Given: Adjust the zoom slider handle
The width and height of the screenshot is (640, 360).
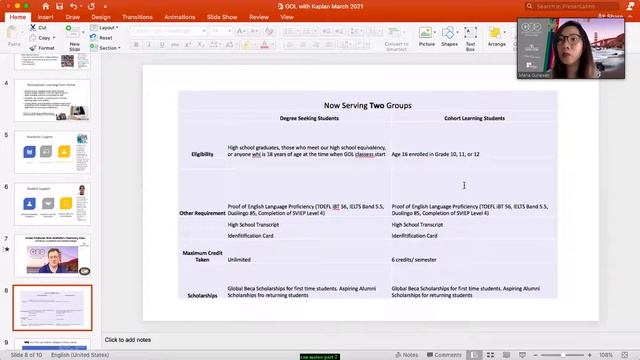Looking at the screenshot, I should click(563, 355).
